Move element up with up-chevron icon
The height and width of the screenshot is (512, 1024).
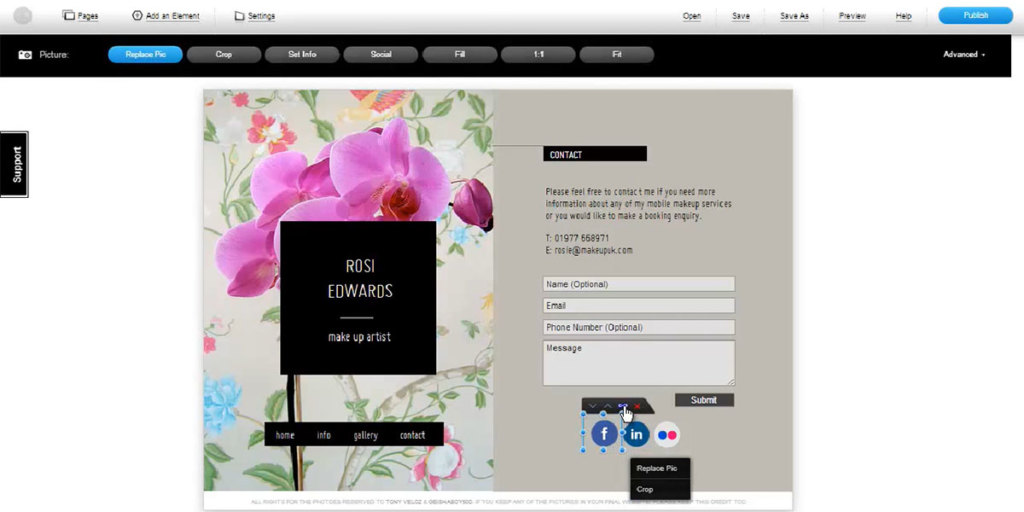[x=607, y=406]
